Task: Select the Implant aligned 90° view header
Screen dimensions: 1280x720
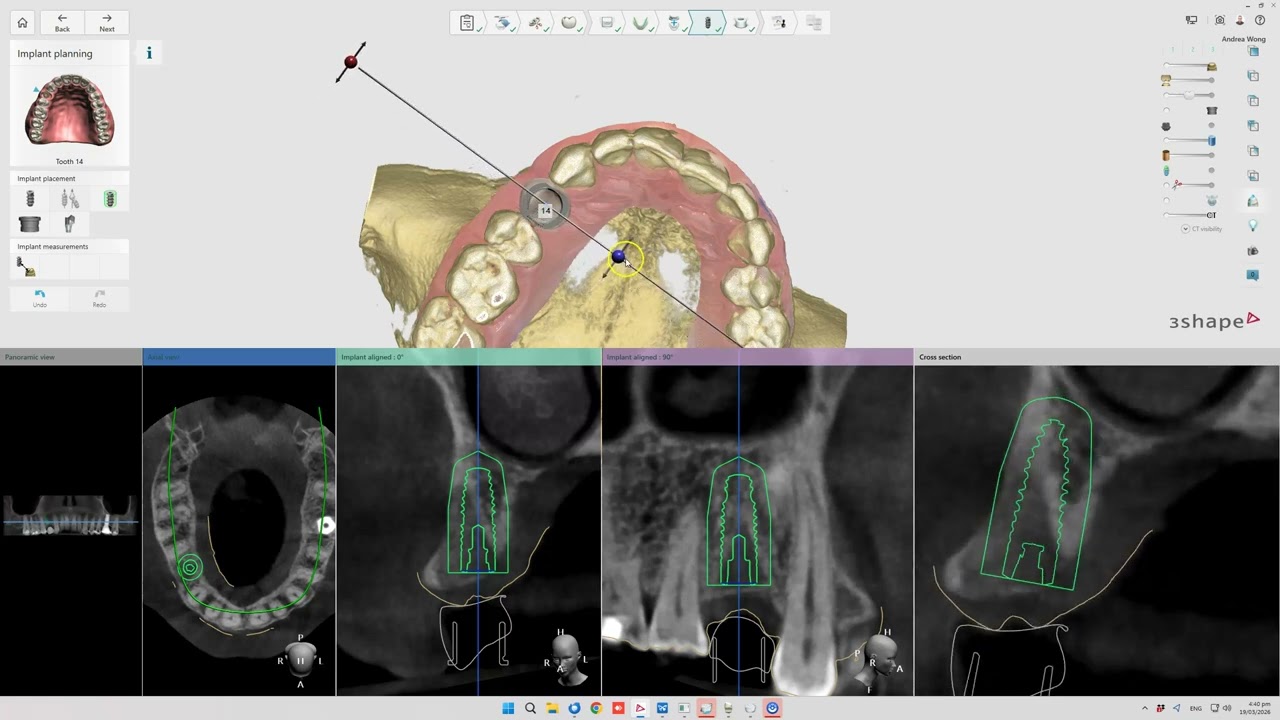Action: point(758,357)
